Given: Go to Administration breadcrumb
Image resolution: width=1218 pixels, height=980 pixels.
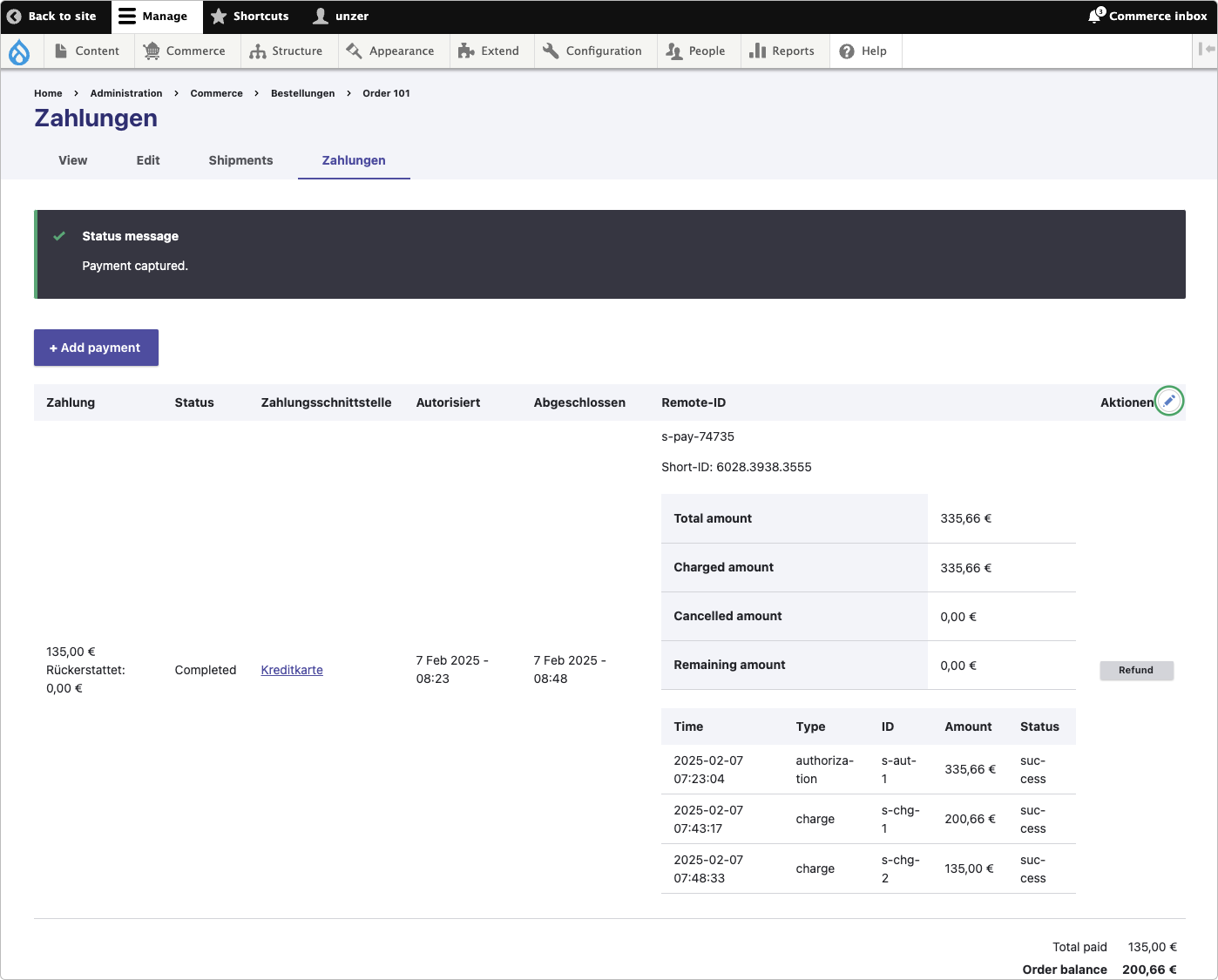Looking at the screenshot, I should click(126, 93).
